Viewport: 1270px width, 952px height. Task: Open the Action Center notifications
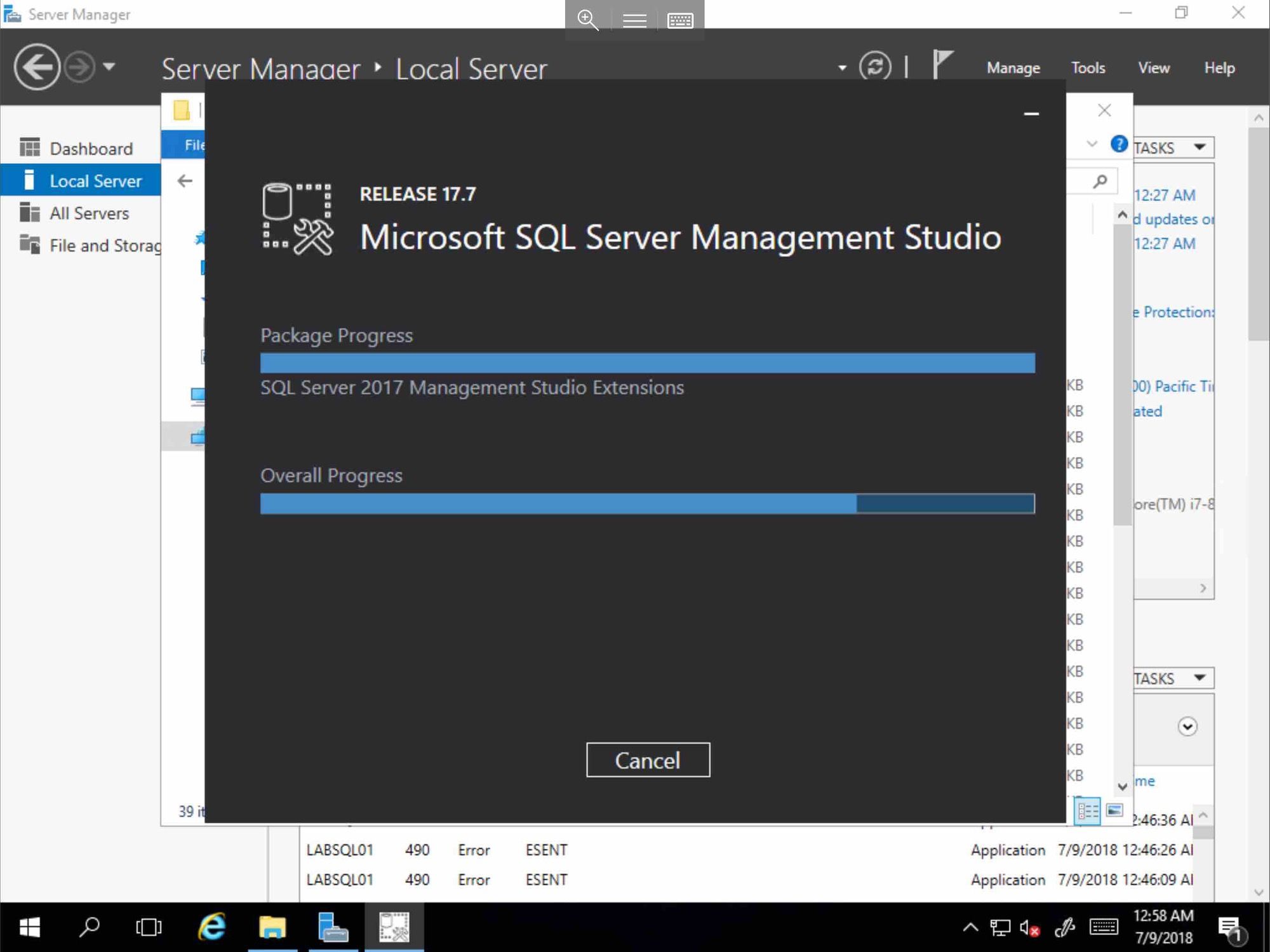1232,929
